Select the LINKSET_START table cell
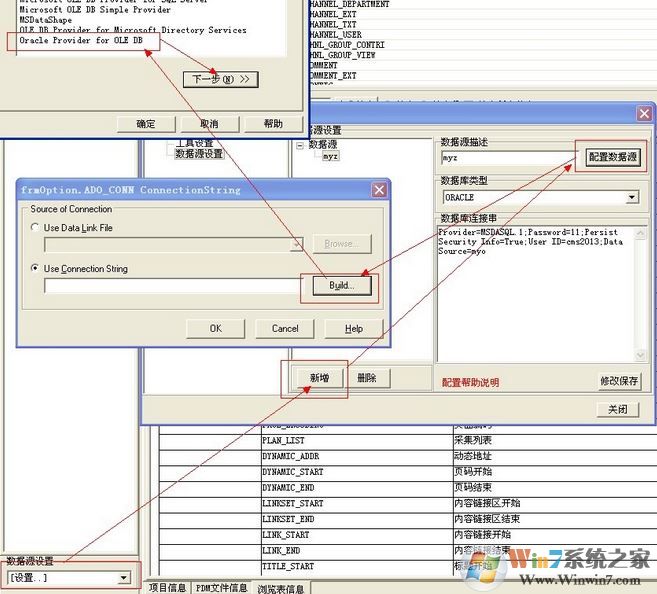 click(x=356, y=504)
